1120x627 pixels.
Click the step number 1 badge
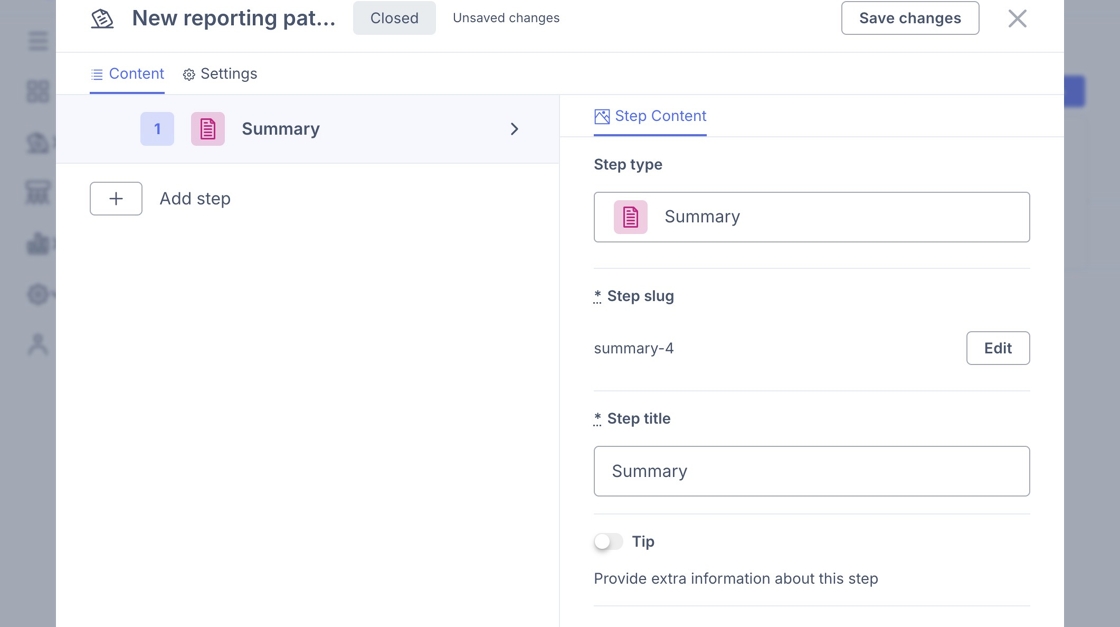157,129
